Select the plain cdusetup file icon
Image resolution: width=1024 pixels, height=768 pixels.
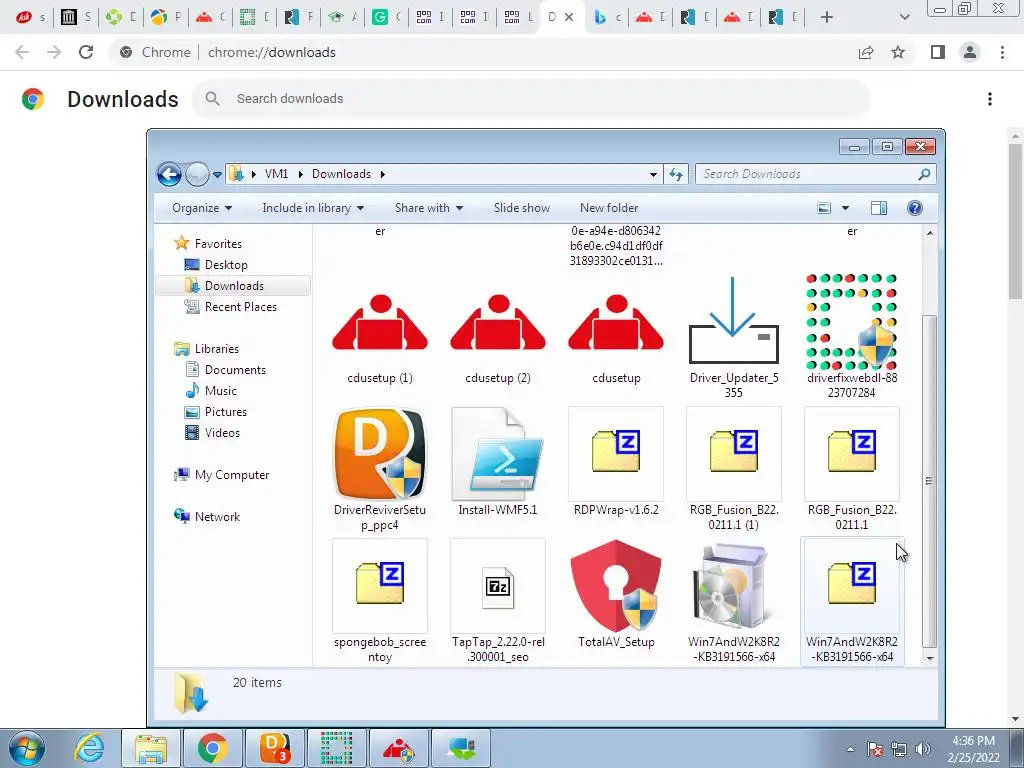(616, 325)
